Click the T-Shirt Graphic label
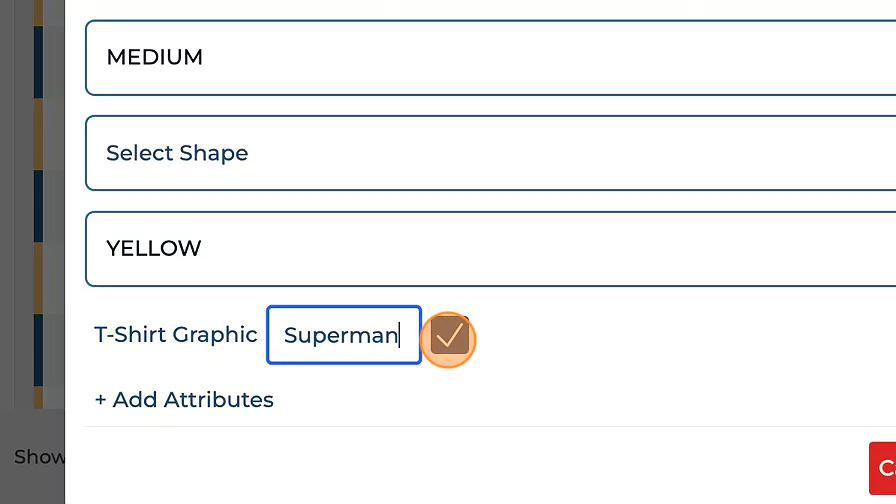 176,335
